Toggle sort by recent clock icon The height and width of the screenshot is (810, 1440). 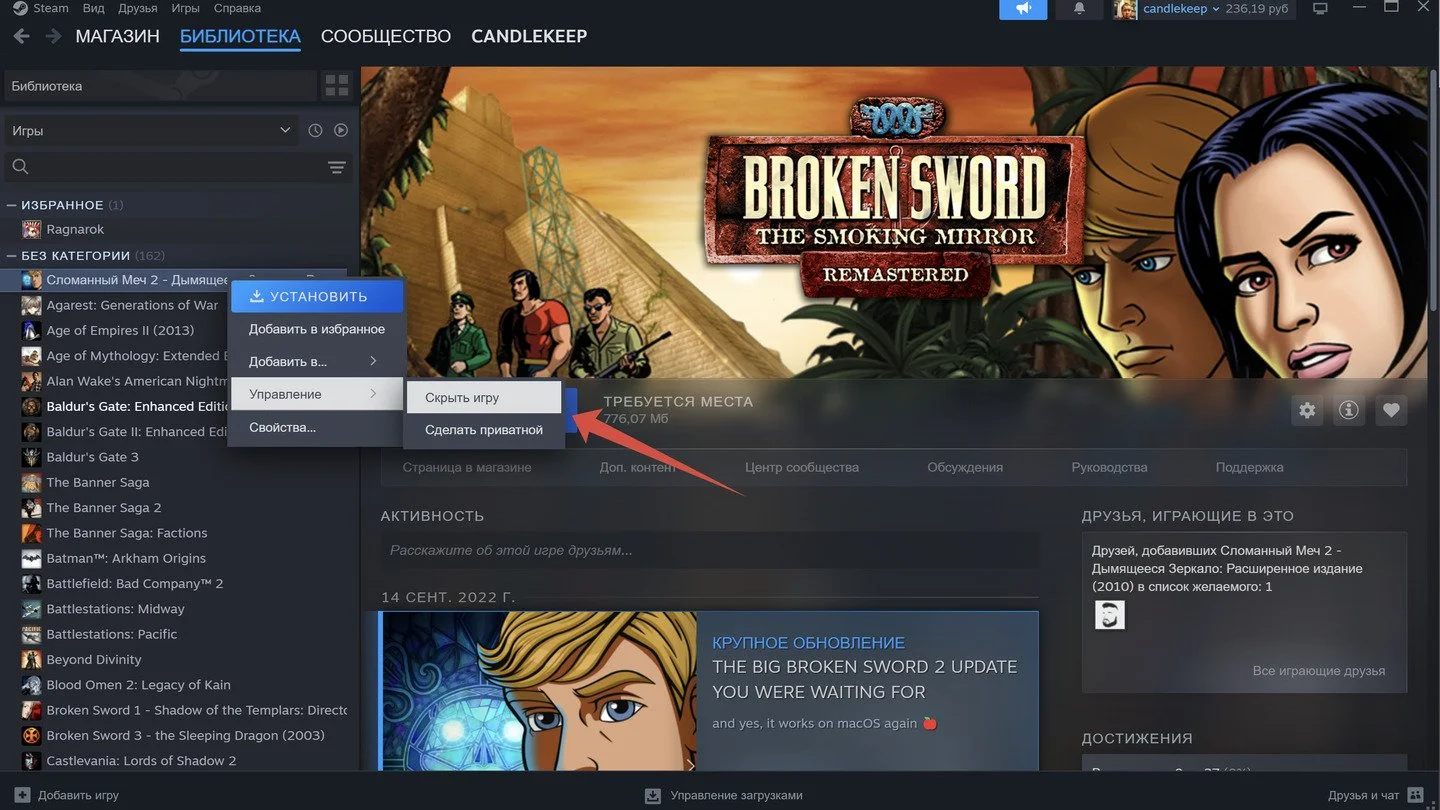tap(315, 130)
